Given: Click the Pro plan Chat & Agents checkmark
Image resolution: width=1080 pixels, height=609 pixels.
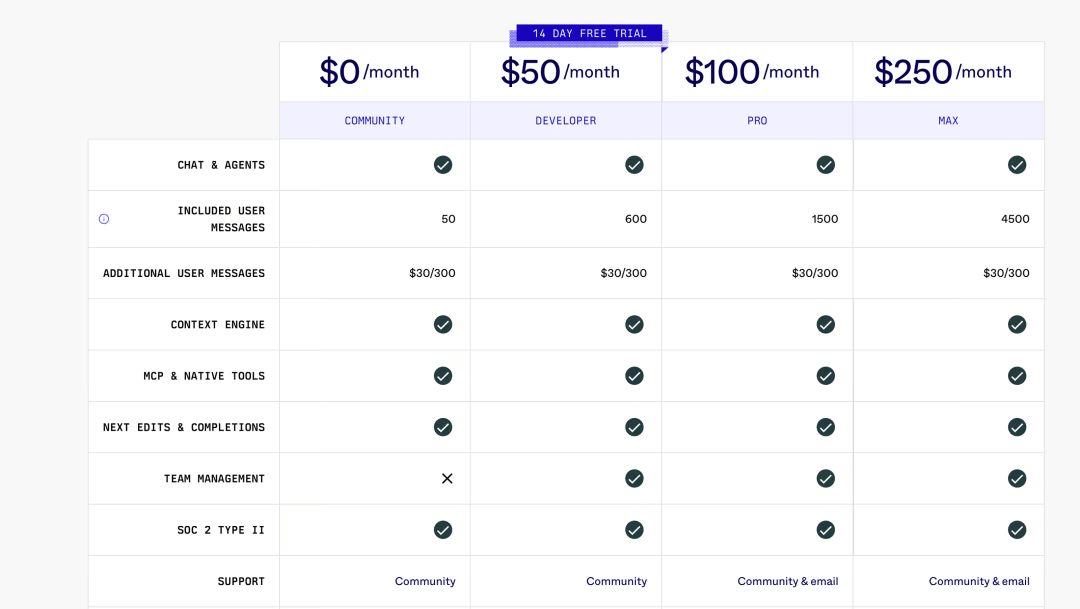Looking at the screenshot, I should (x=825, y=165).
